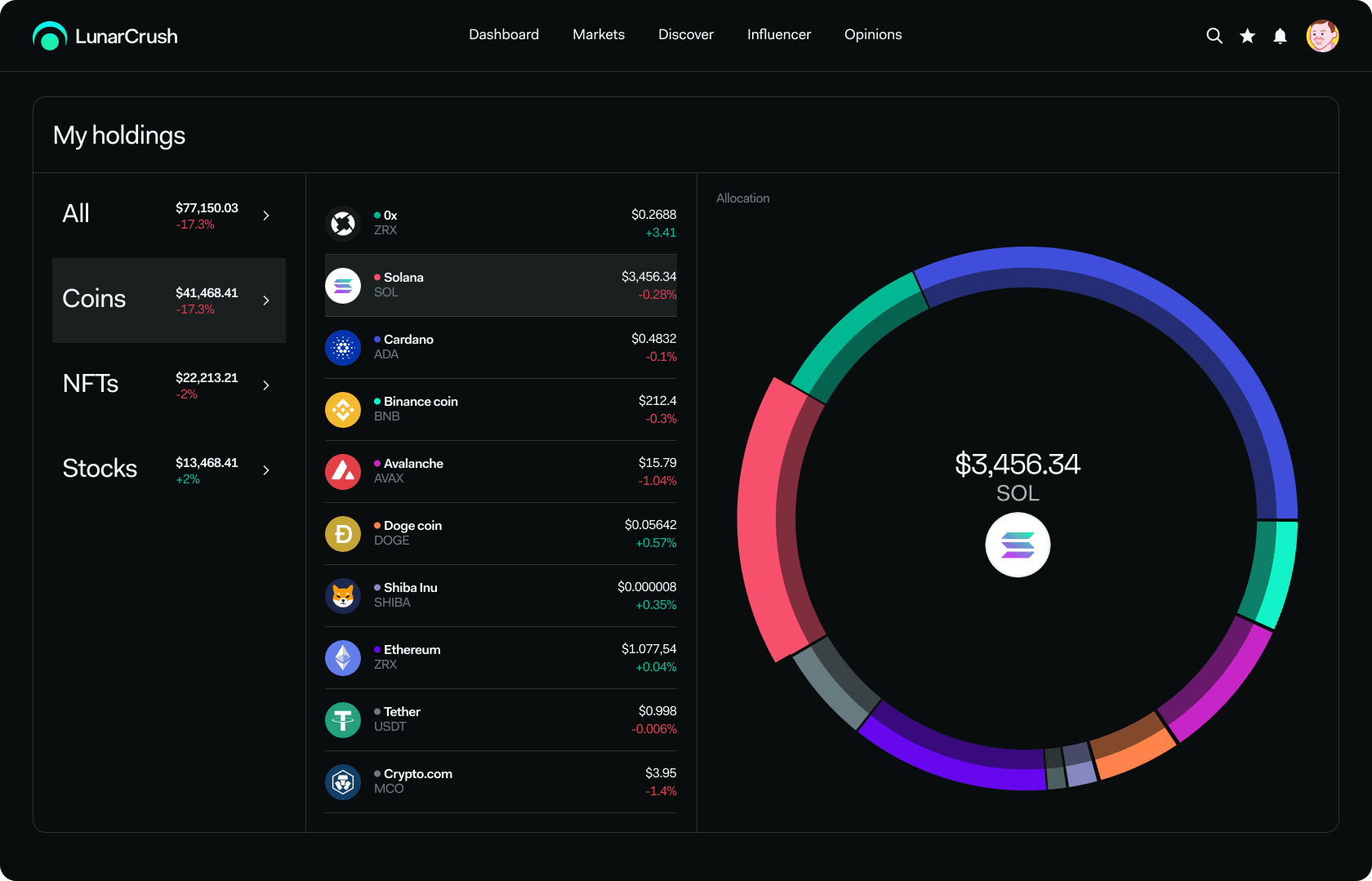
Task: Click the Binance coin icon
Action: tap(343, 410)
